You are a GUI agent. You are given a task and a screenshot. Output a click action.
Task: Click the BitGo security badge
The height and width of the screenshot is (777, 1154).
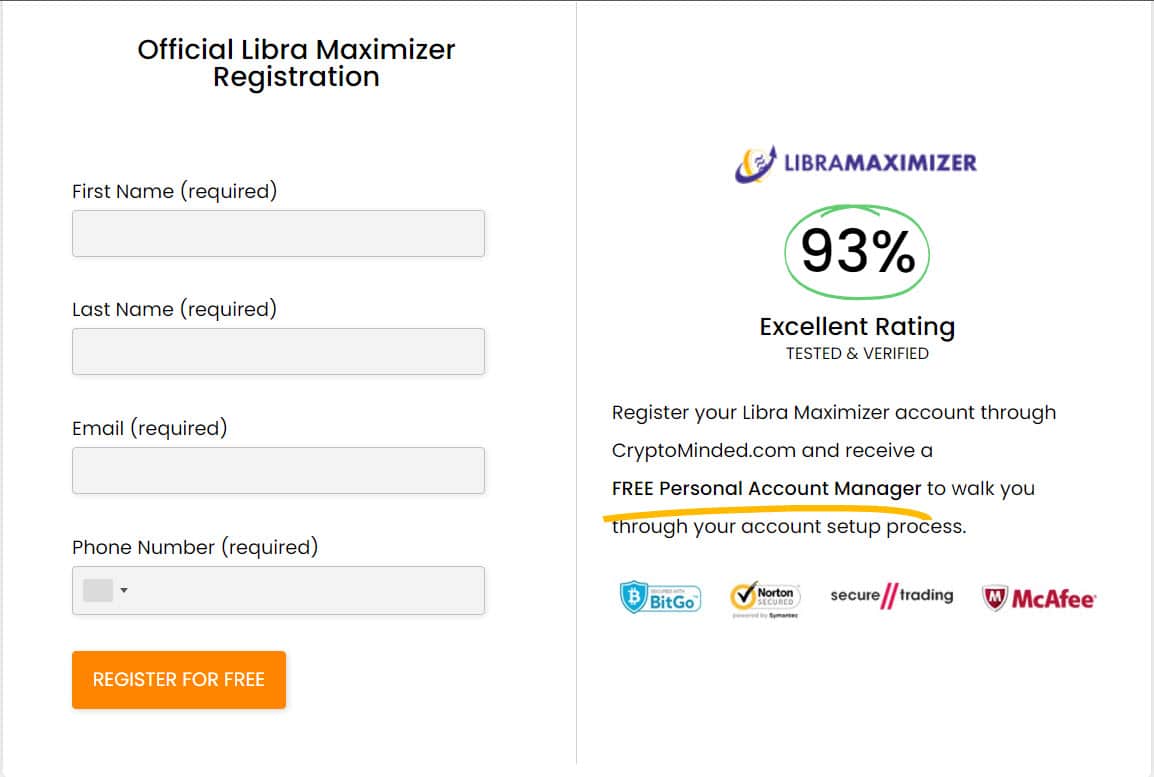pos(659,597)
